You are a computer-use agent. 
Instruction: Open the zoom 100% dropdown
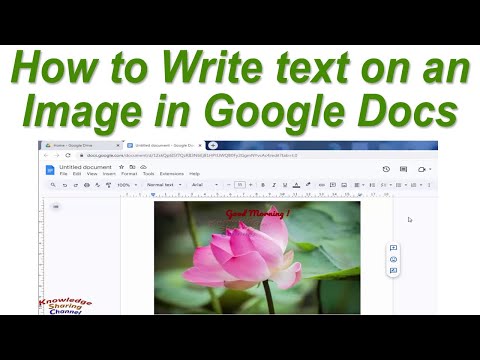point(127,185)
